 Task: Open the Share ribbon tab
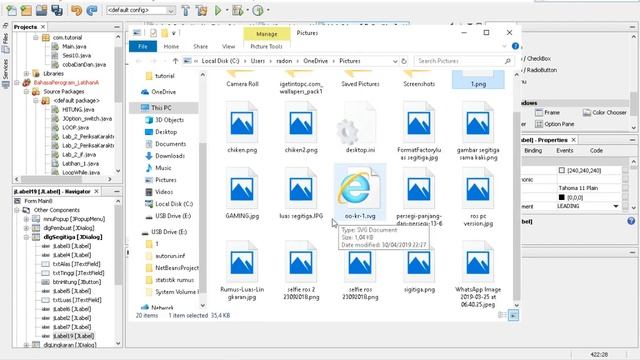click(200, 47)
